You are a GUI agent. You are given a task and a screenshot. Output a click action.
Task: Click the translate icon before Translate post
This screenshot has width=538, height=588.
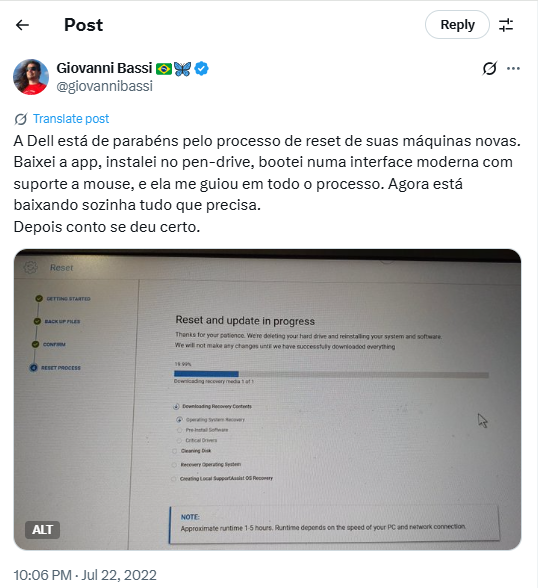tap(21, 119)
